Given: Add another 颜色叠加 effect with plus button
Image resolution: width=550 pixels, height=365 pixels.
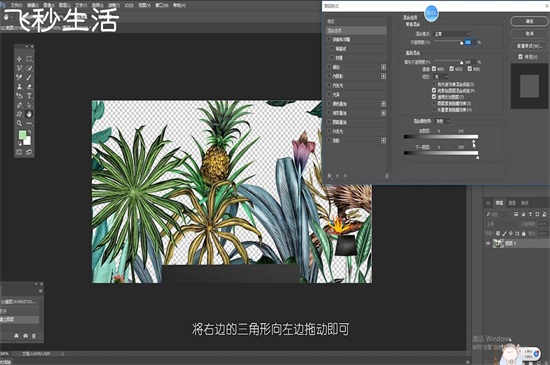Looking at the screenshot, I should click(383, 103).
